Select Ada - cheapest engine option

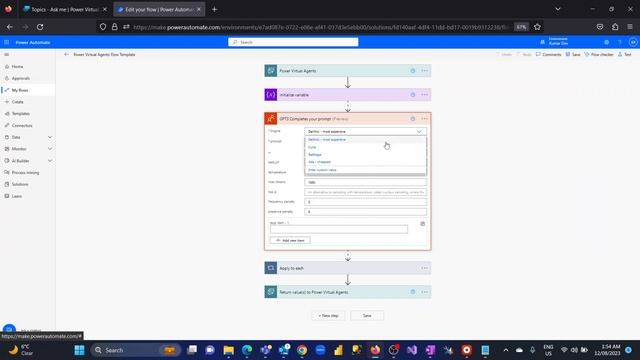click(x=365, y=162)
